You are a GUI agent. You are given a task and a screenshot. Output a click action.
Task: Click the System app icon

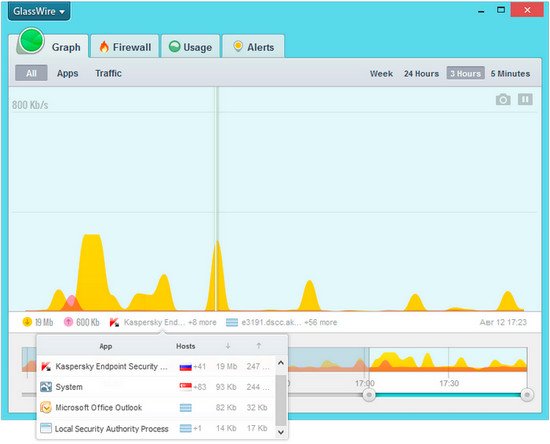(46, 387)
